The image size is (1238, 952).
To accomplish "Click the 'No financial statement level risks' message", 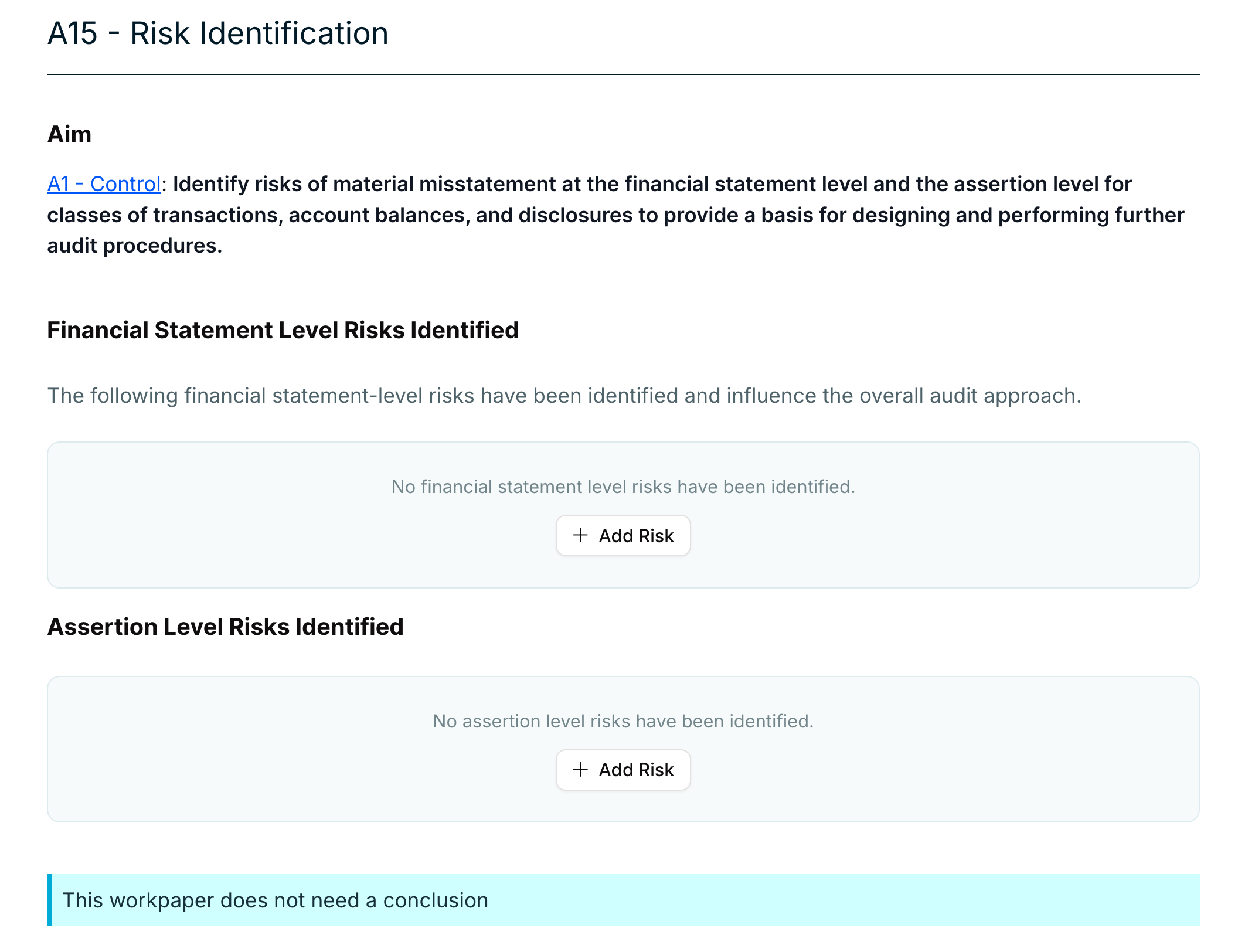I will click(x=623, y=487).
